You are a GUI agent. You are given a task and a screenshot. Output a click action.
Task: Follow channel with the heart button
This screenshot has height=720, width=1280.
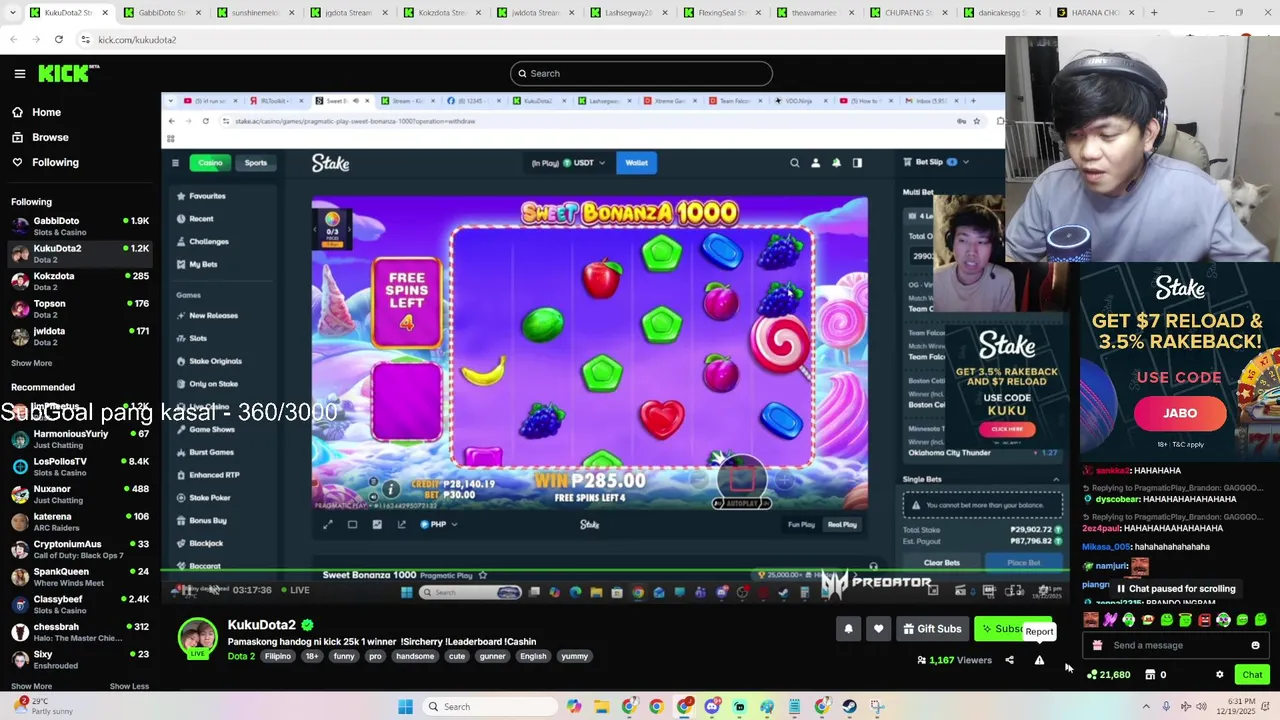pos(878,629)
